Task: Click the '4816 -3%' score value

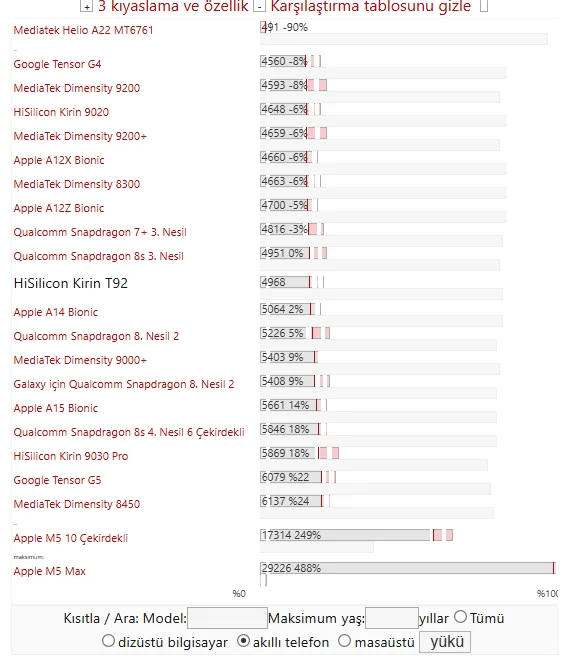Action: tap(284, 229)
